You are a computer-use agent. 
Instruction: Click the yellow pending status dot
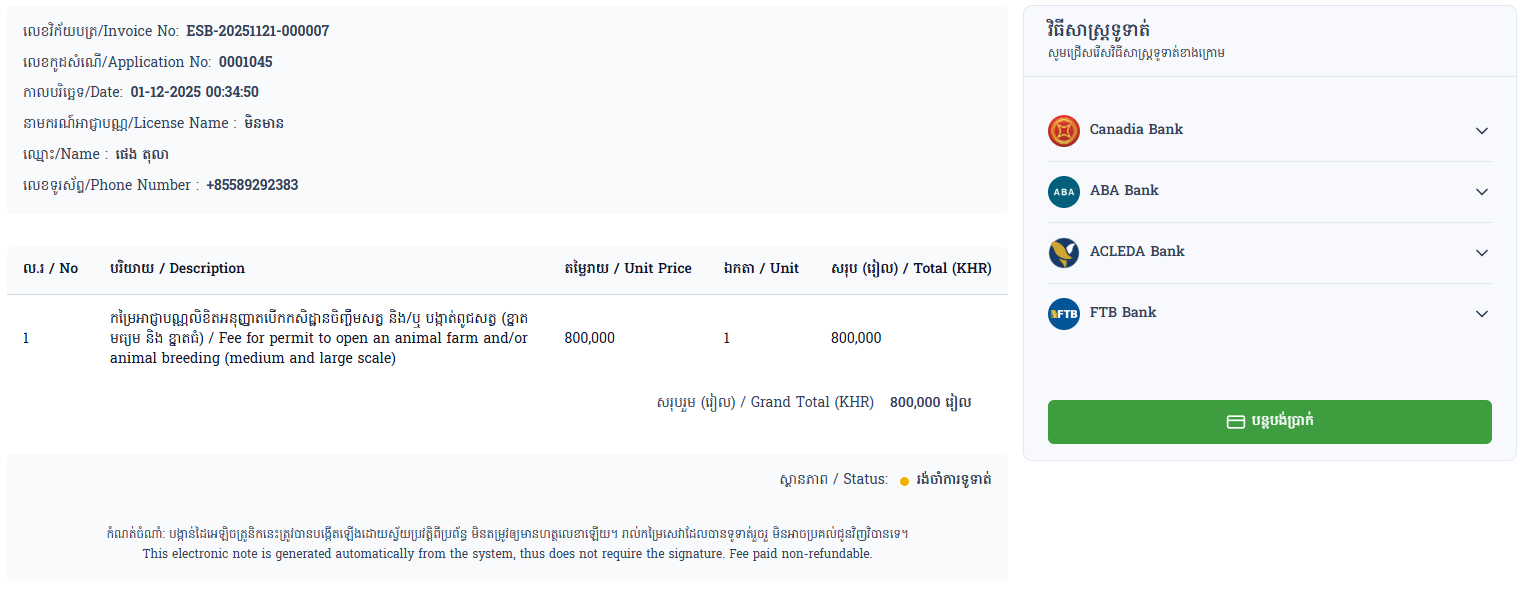pyautogui.click(x=904, y=481)
